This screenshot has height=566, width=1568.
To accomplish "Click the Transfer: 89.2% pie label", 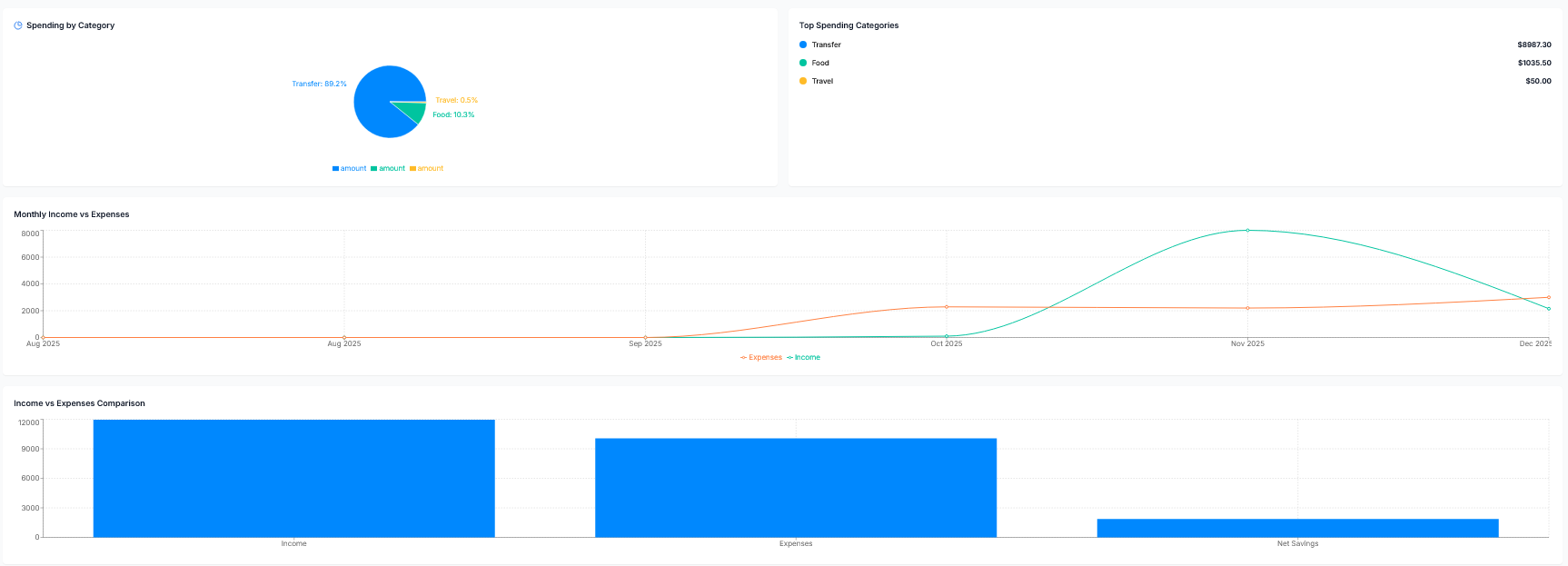I will point(319,84).
